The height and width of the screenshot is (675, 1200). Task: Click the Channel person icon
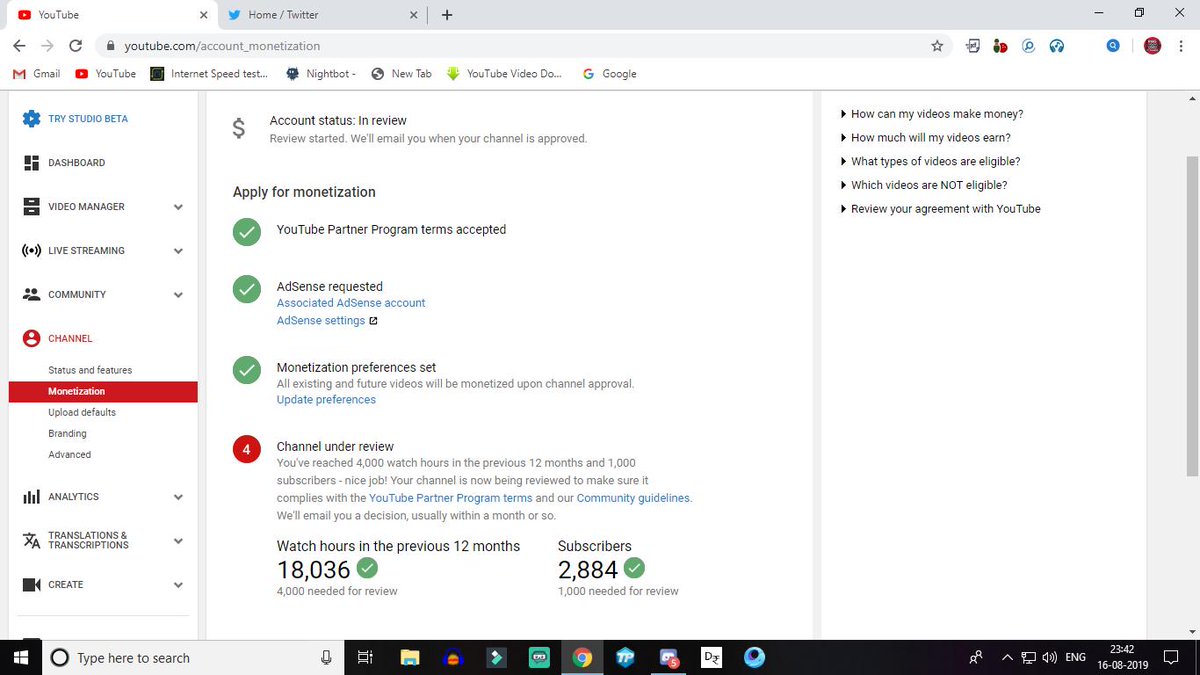pos(31,338)
